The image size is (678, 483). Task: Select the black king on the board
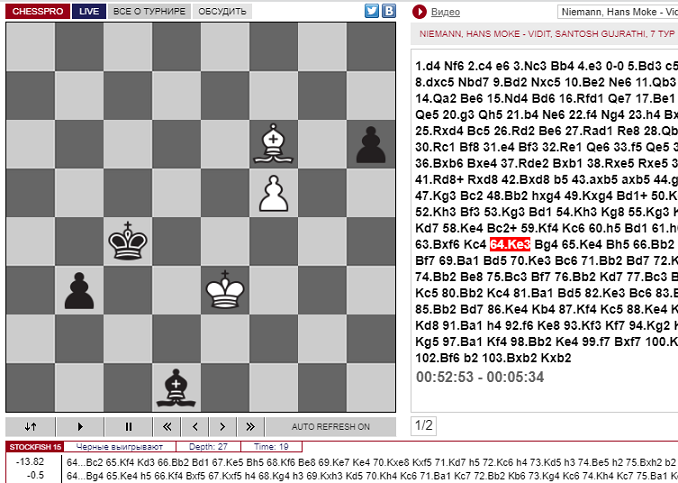tap(128, 240)
